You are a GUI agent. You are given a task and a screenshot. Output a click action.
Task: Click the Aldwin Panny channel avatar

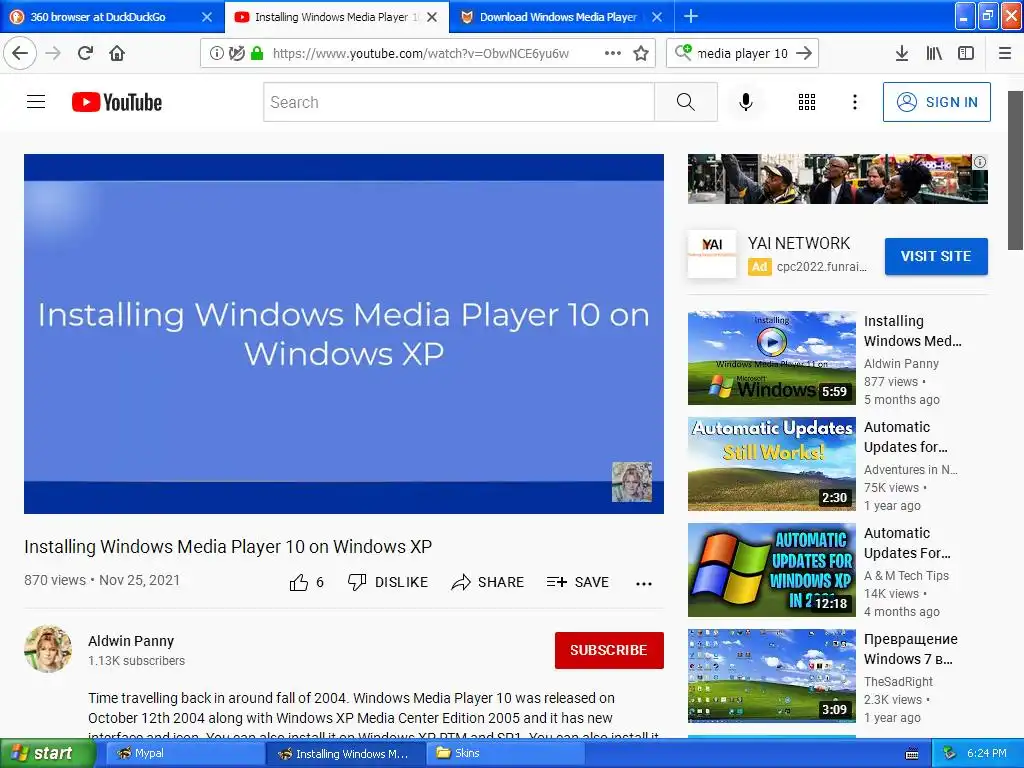(48, 649)
